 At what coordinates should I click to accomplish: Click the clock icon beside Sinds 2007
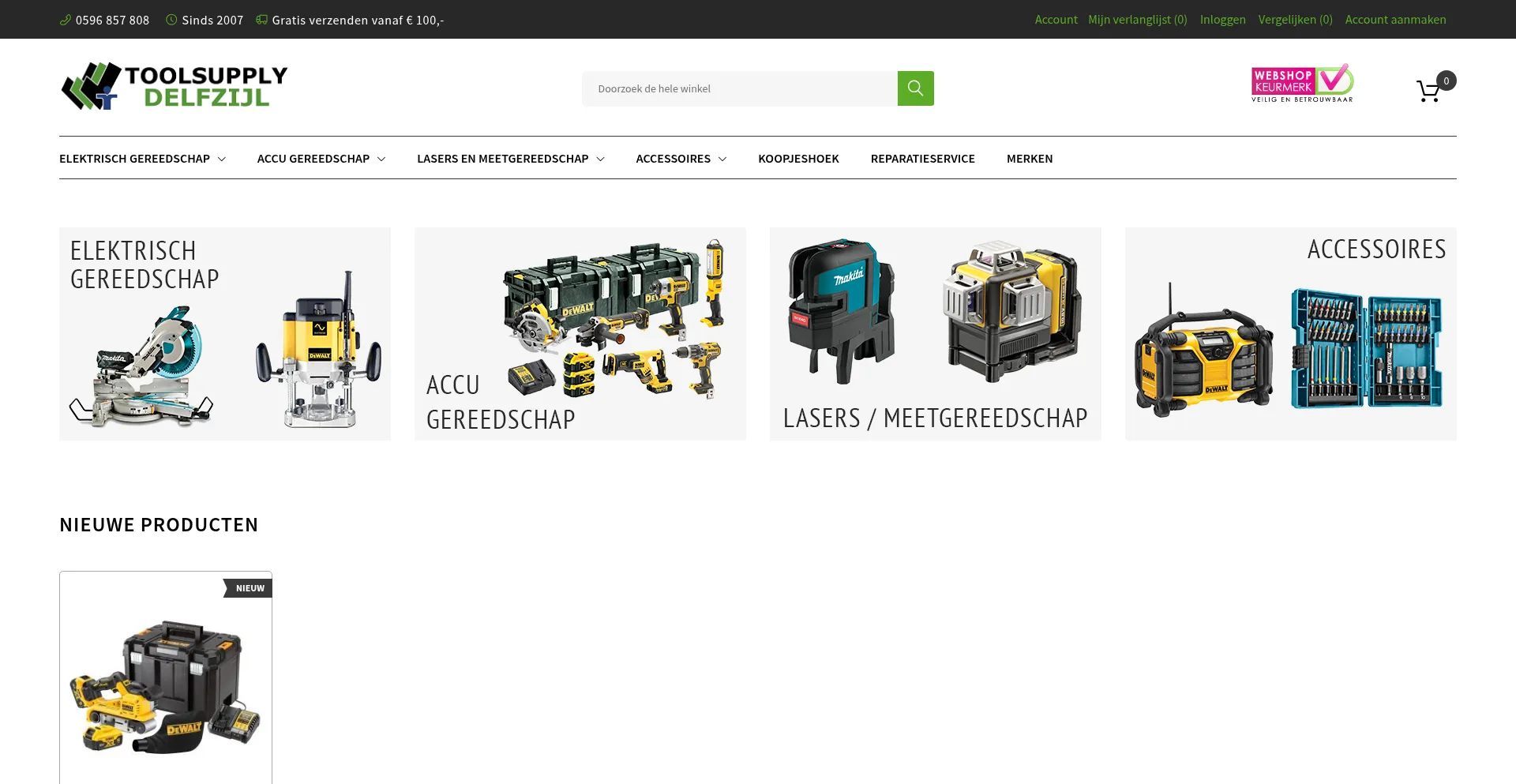coord(171,20)
